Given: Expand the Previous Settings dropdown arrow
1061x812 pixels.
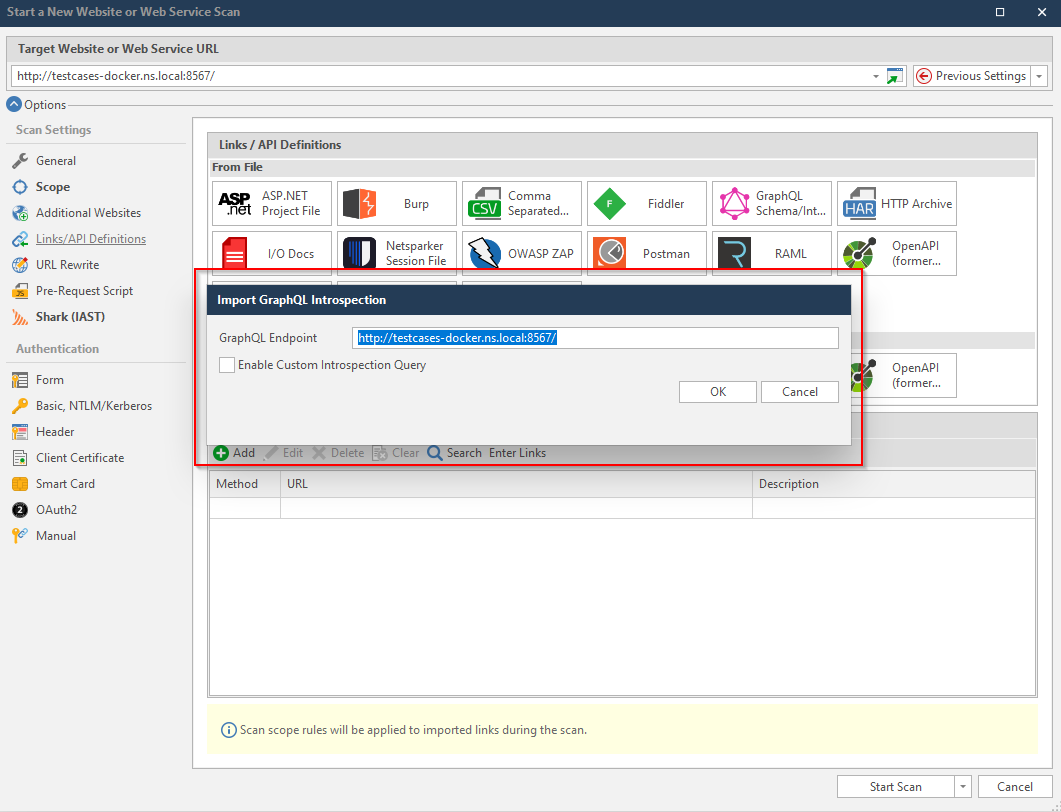Looking at the screenshot, I should click(x=1039, y=76).
